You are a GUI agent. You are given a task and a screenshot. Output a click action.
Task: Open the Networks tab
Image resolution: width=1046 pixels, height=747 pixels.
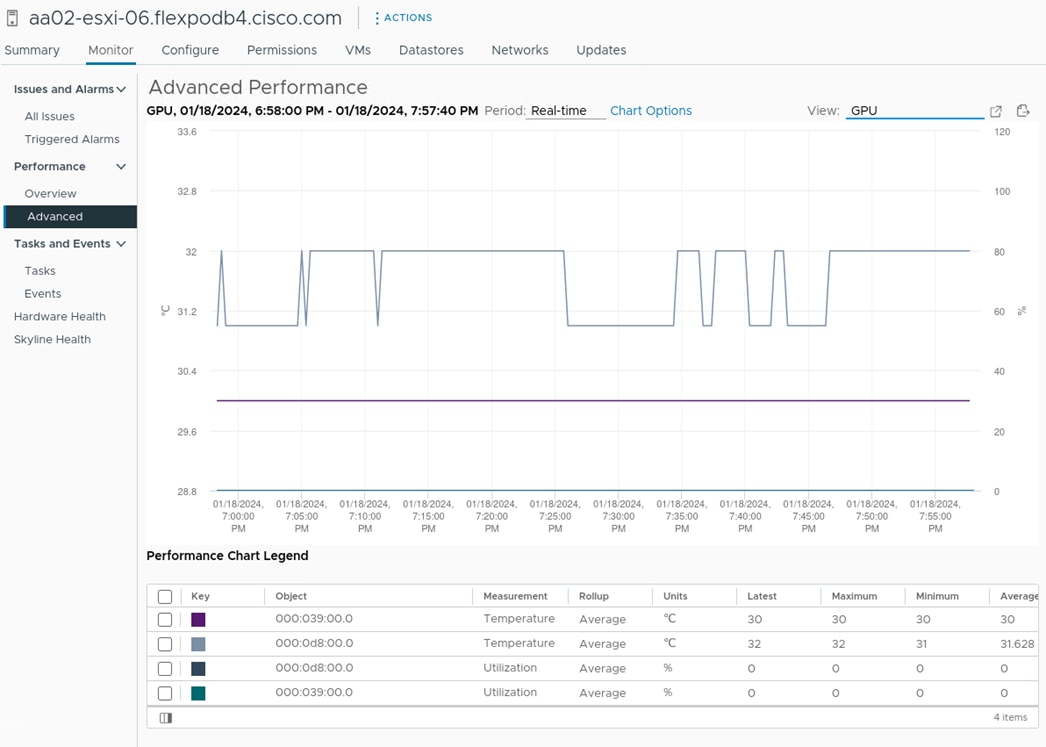tap(520, 50)
